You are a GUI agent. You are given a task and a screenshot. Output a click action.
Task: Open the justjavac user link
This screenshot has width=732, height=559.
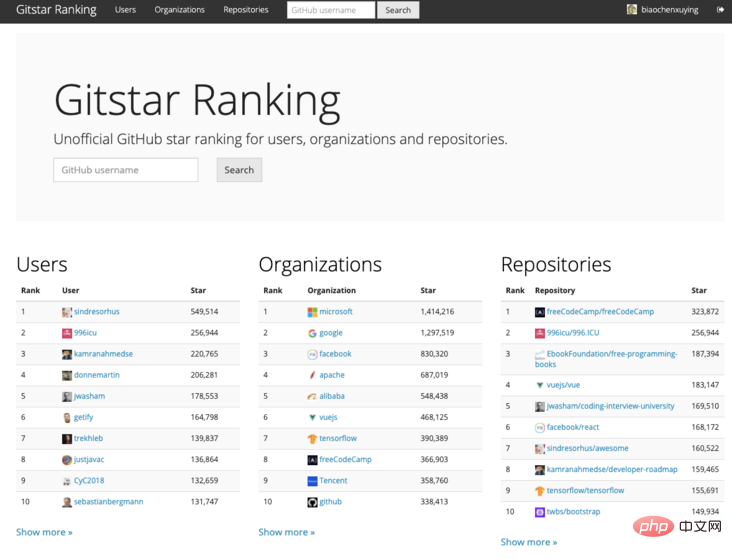pos(89,460)
